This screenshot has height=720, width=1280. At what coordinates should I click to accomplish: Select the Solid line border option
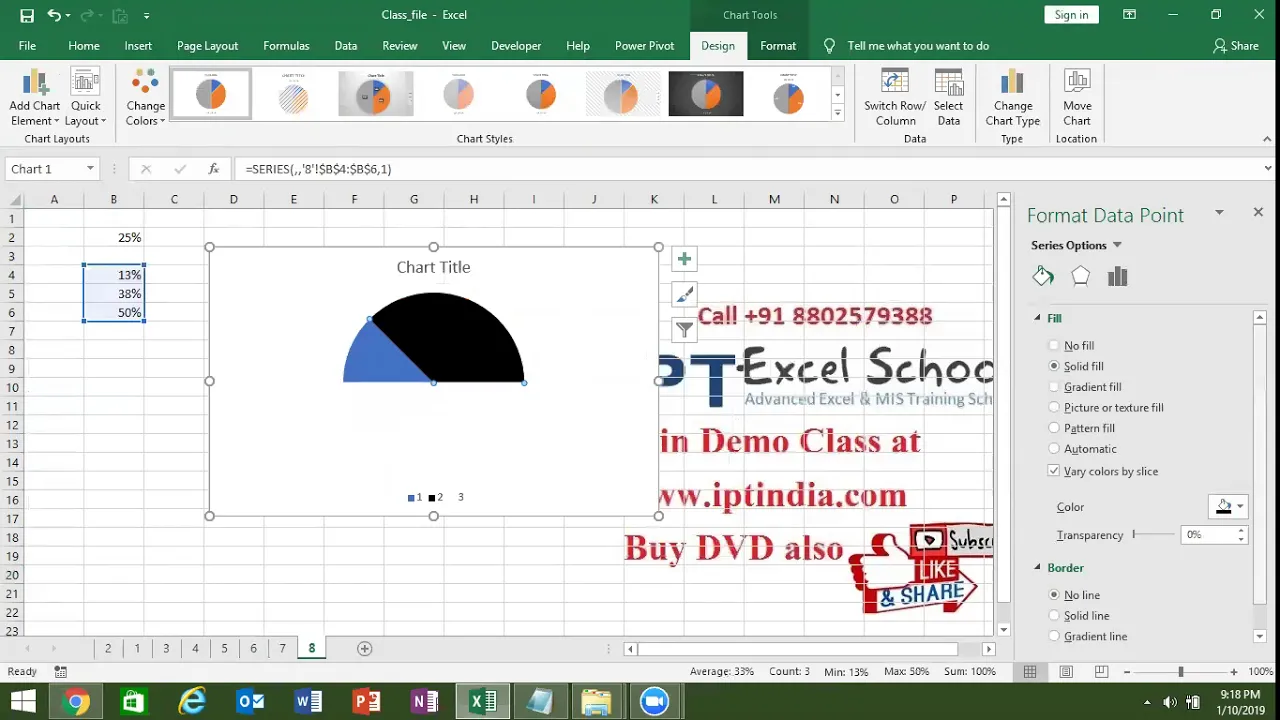click(1054, 616)
